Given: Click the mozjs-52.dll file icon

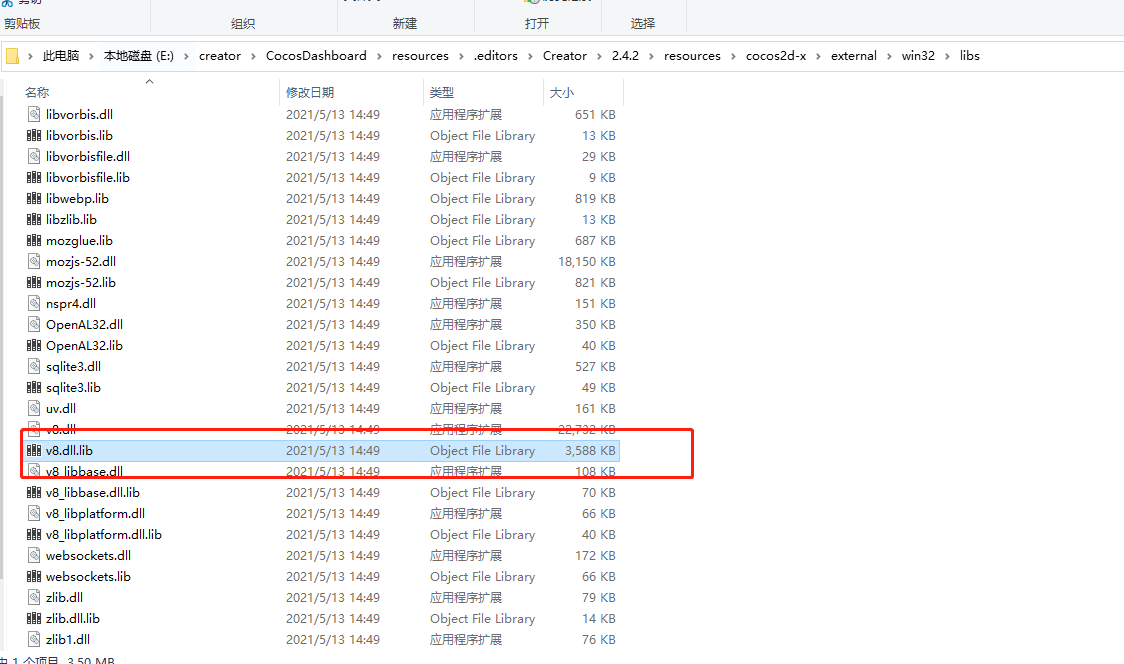Looking at the screenshot, I should coord(34,261).
